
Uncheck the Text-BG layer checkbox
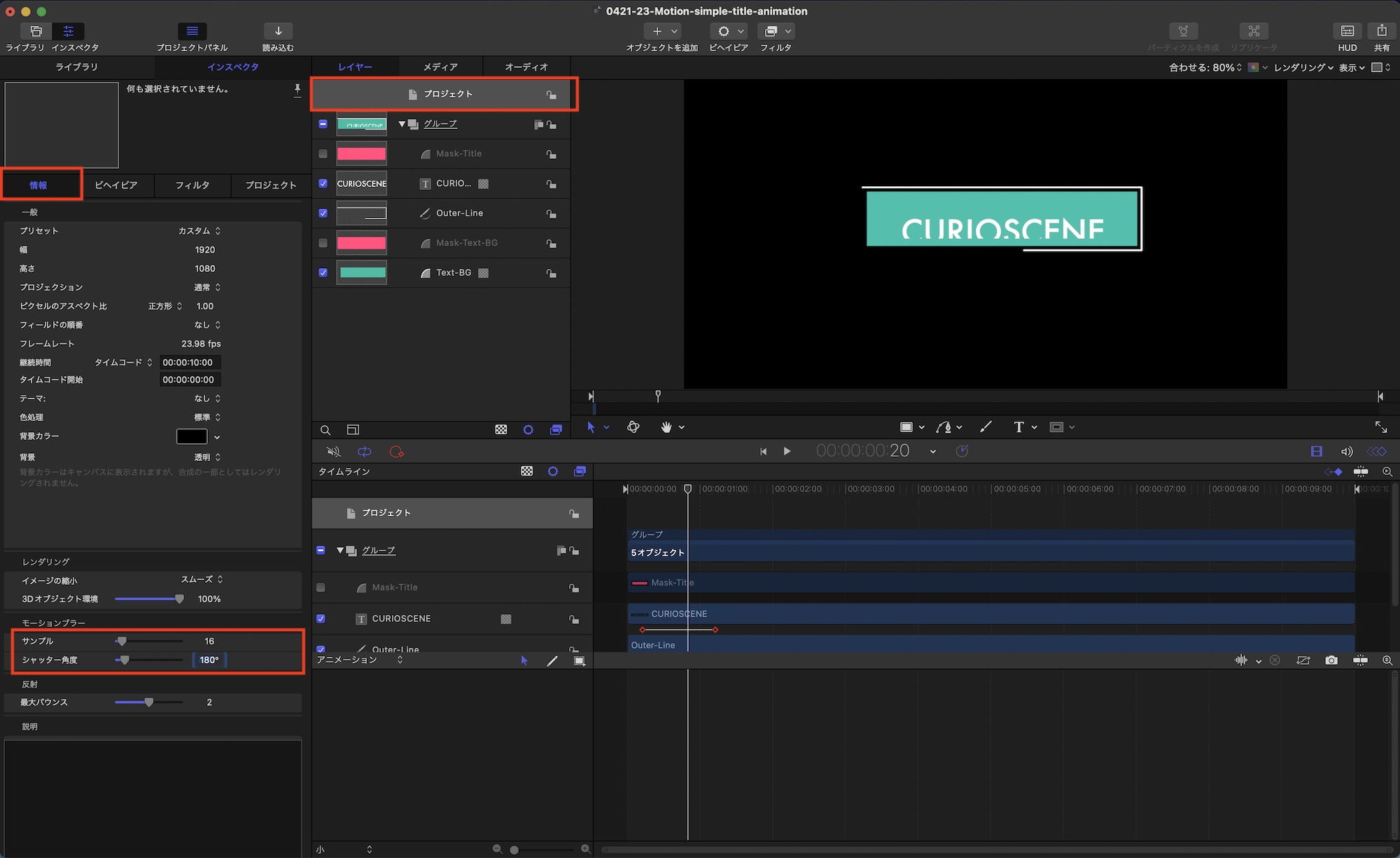tap(323, 272)
